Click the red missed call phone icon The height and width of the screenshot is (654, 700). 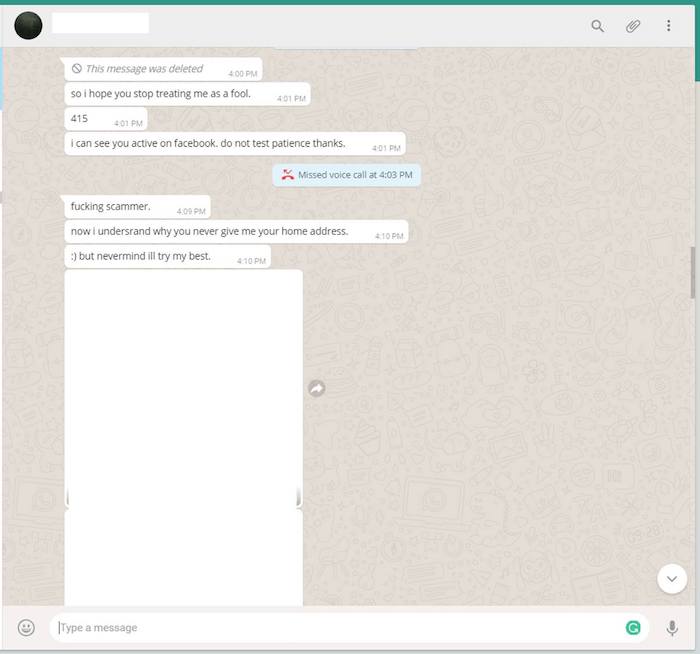(288, 175)
